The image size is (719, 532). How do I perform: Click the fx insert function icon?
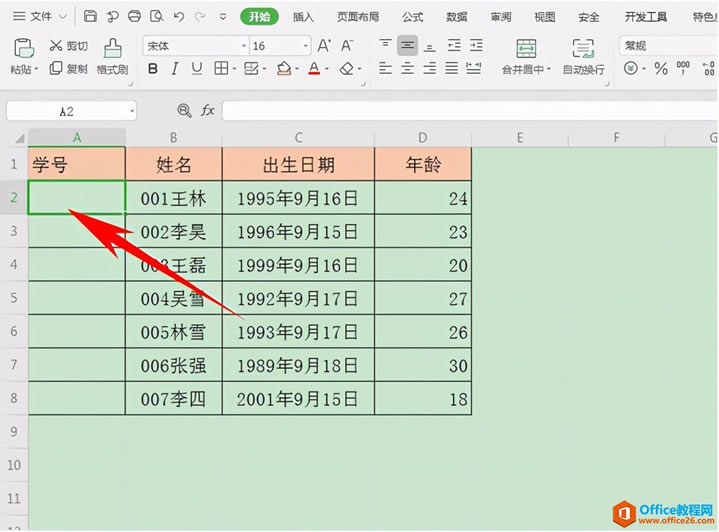[x=208, y=110]
